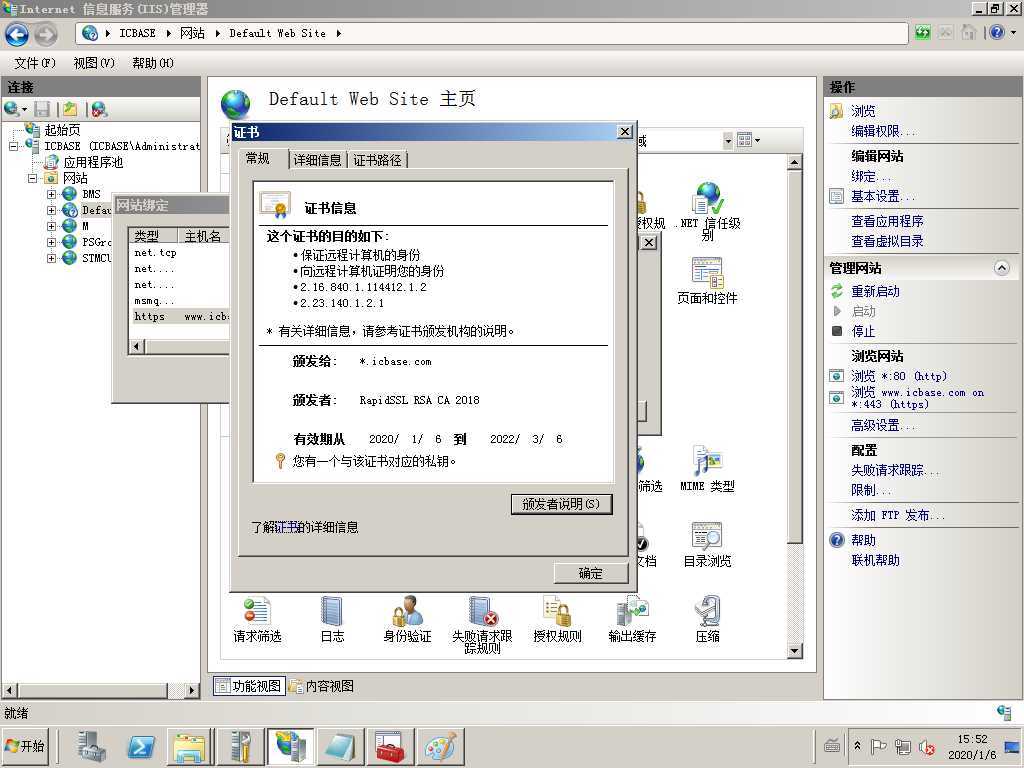The width and height of the screenshot is (1024, 768).
Task: Open Windows Explorer from the taskbar
Action: [x=189, y=746]
